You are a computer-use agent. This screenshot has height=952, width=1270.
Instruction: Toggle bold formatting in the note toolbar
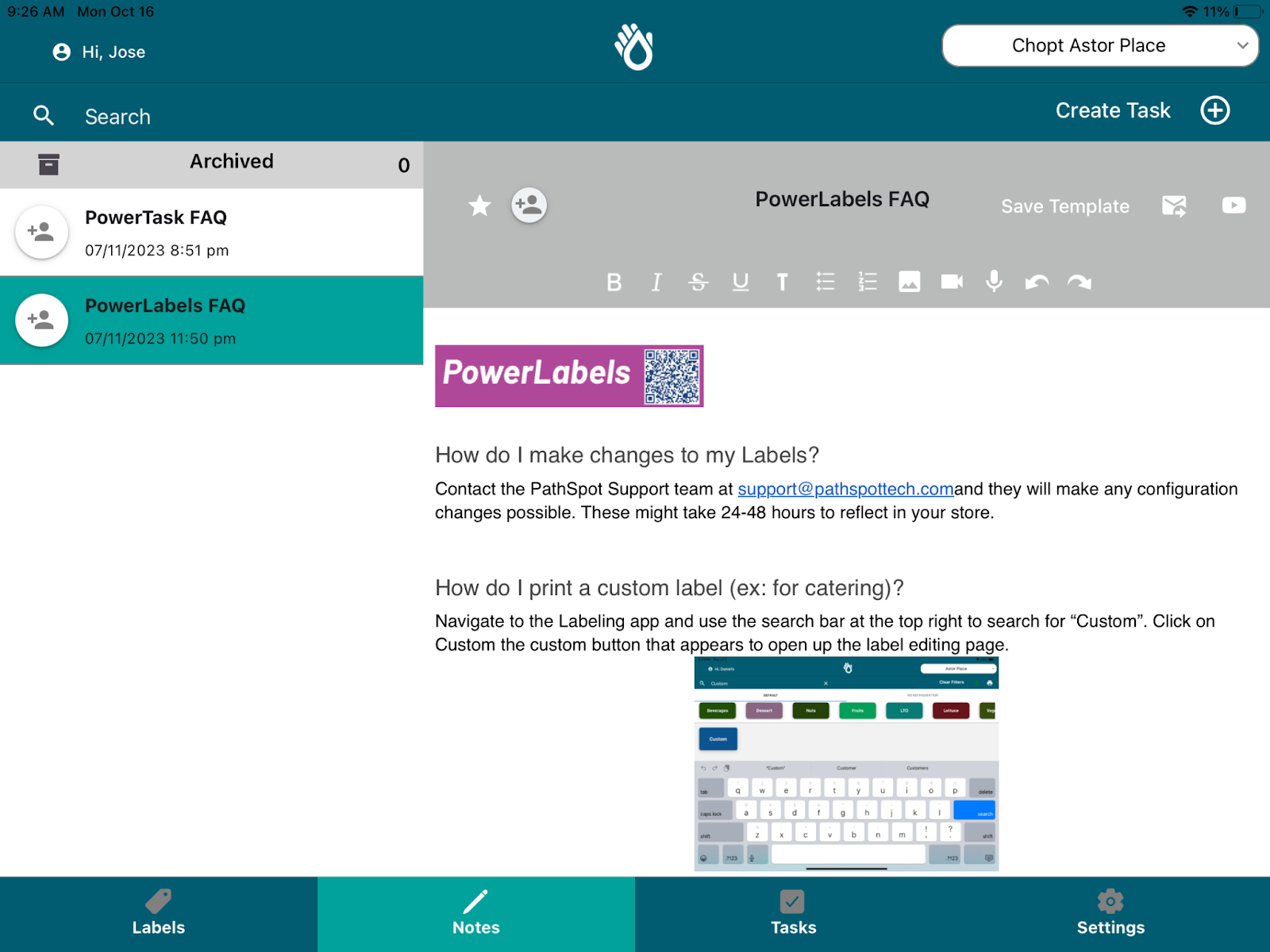614,282
